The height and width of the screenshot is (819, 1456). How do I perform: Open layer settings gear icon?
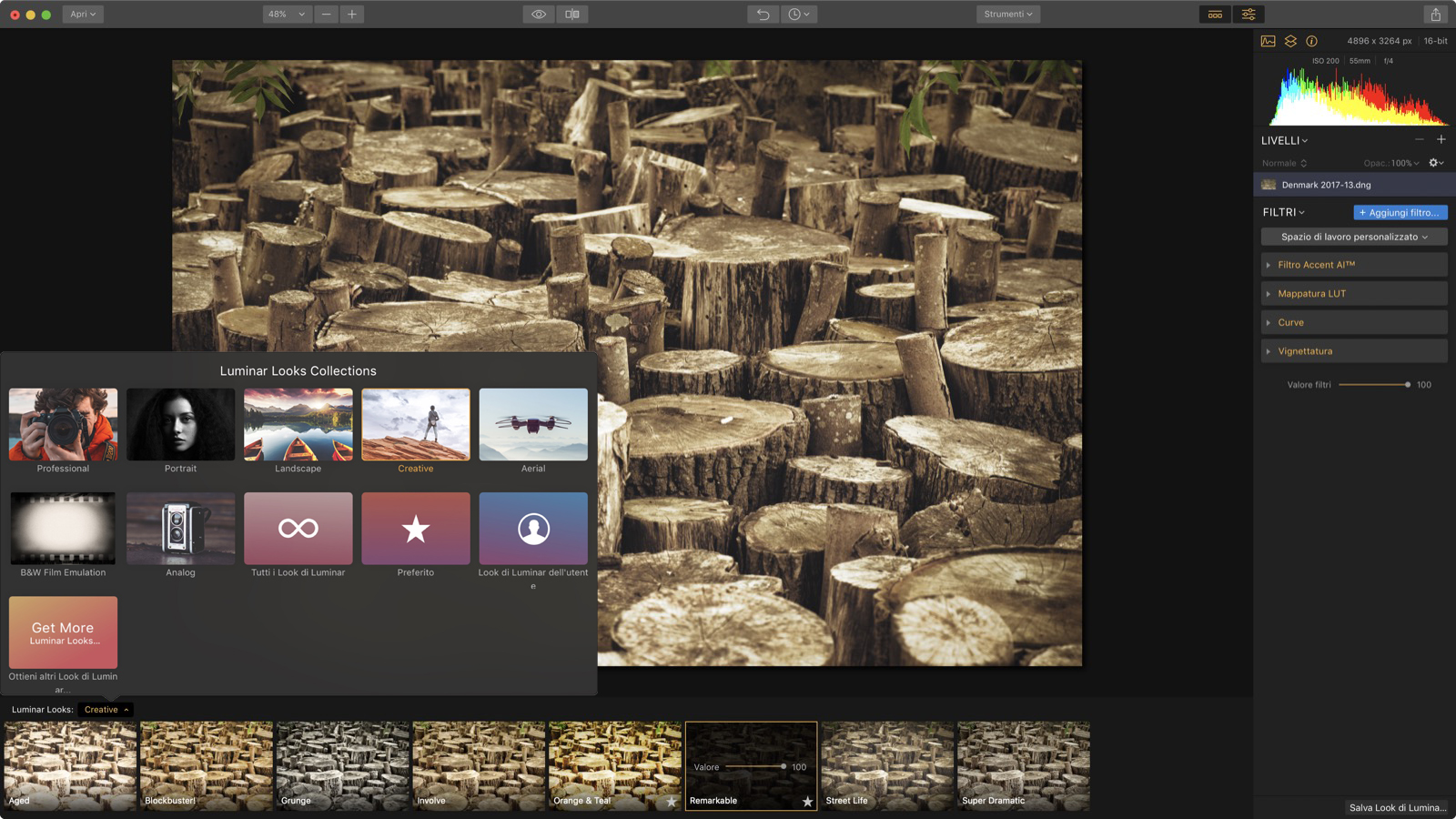point(1435,163)
